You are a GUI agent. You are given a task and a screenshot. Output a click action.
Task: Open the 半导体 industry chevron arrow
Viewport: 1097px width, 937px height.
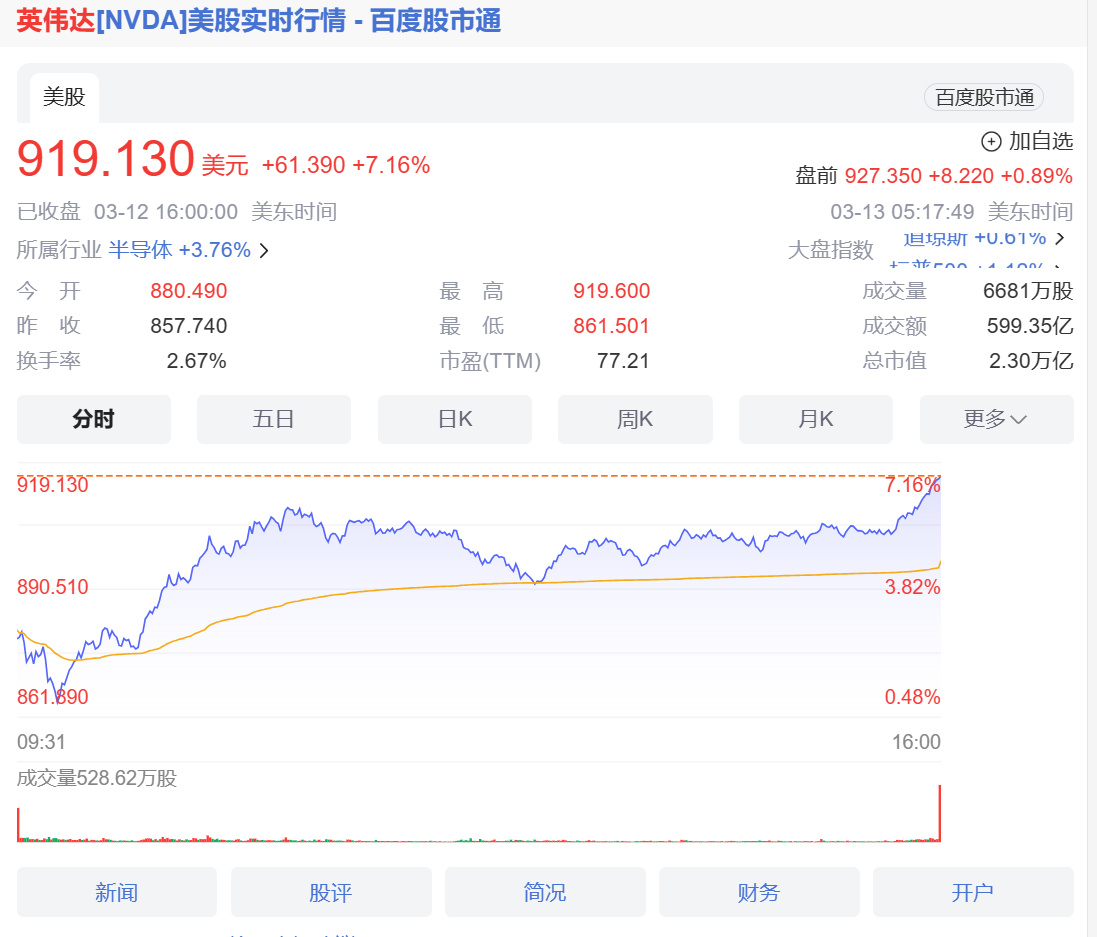(x=264, y=251)
